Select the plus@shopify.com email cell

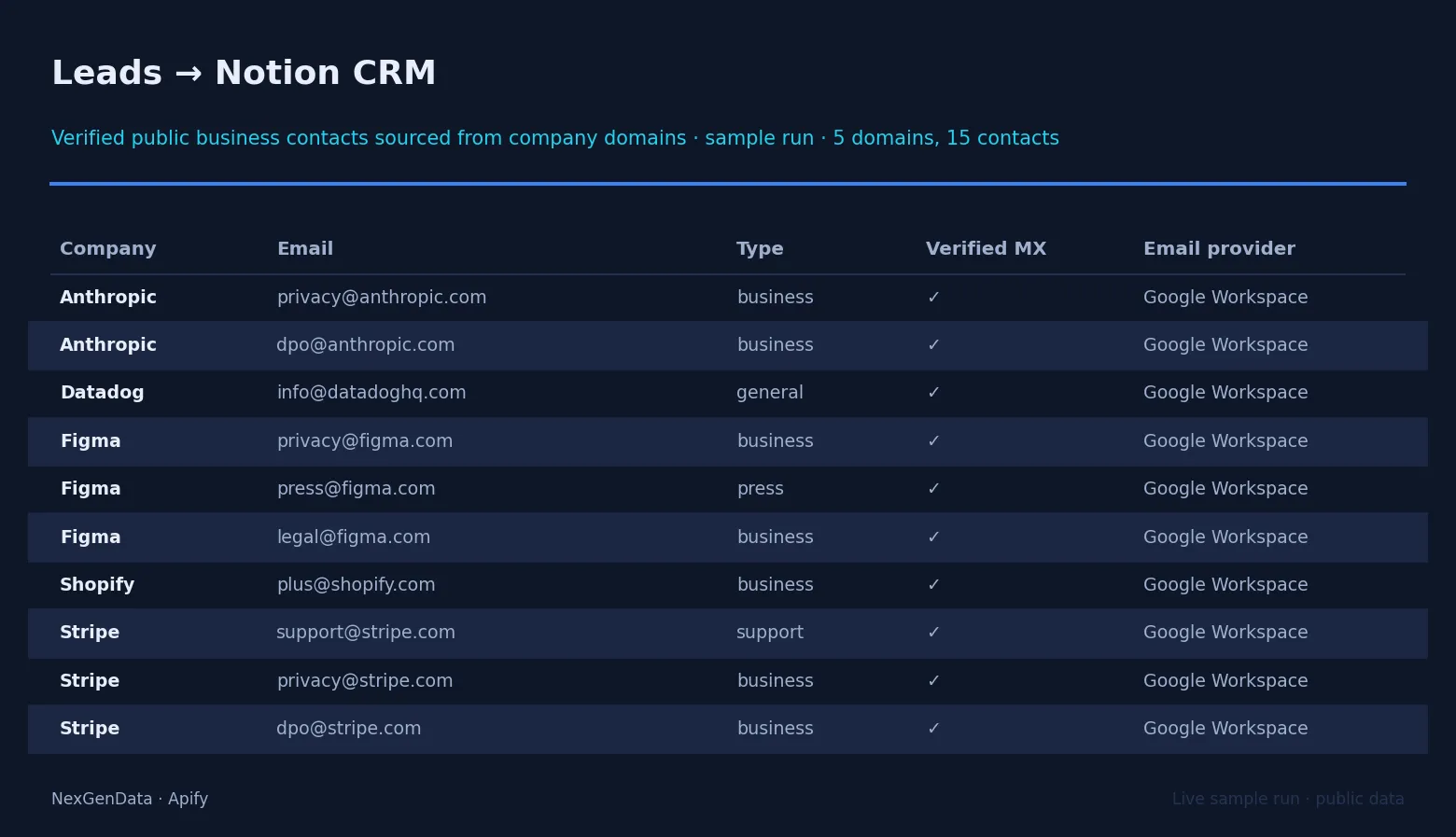[x=357, y=585]
